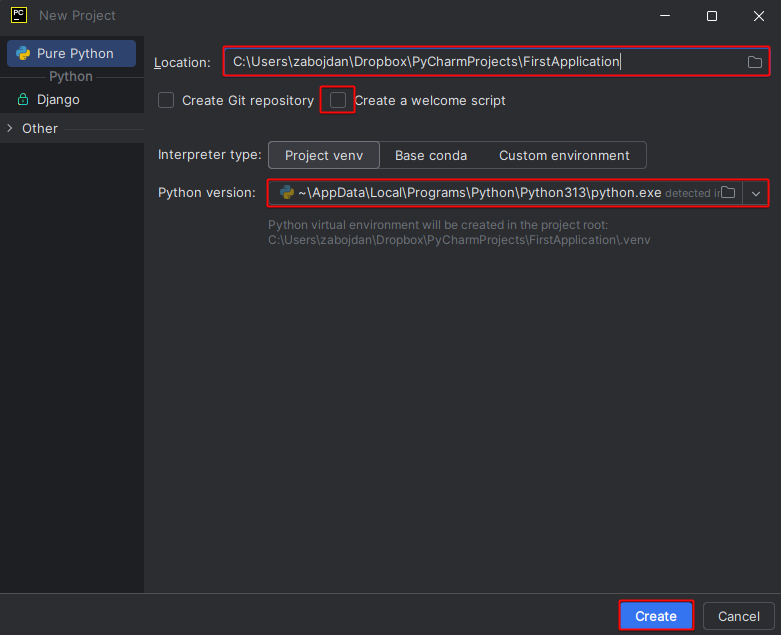781x635 pixels.
Task: Maximize the New Project window
Action: point(711,16)
